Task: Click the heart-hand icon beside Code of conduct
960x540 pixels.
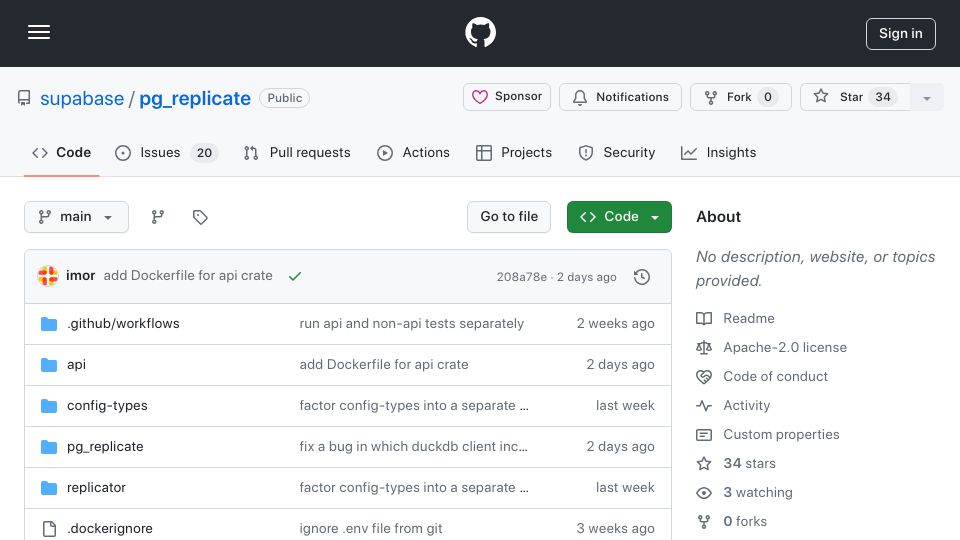Action: coord(704,377)
